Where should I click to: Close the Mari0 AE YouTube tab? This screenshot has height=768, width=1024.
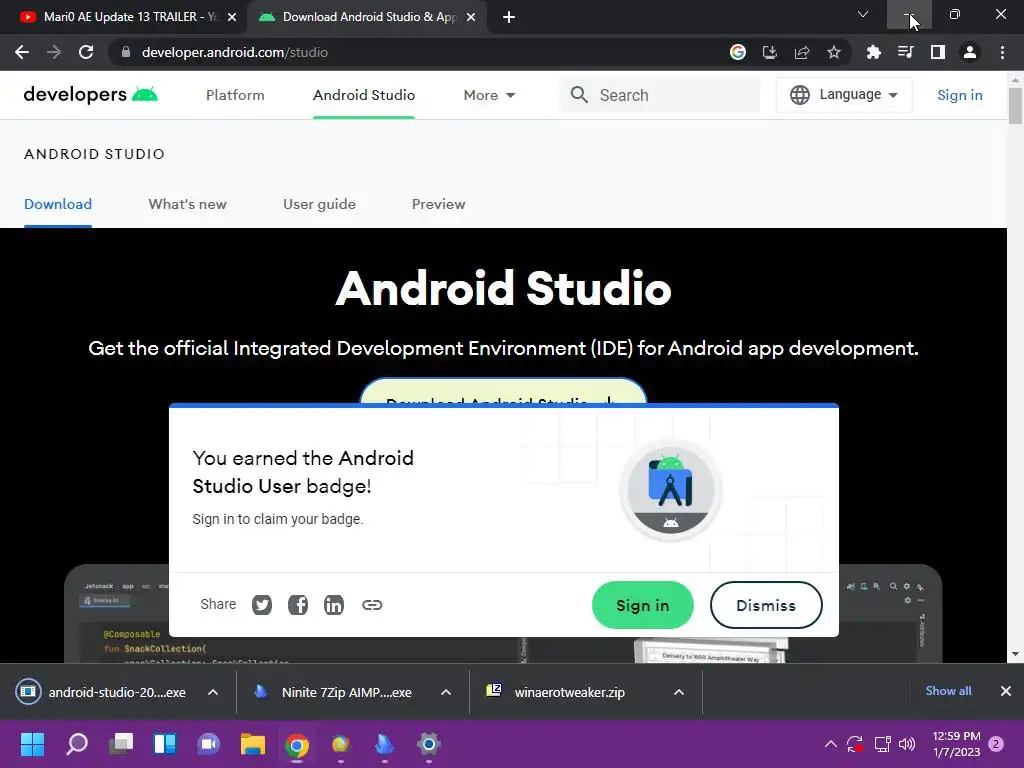(232, 17)
